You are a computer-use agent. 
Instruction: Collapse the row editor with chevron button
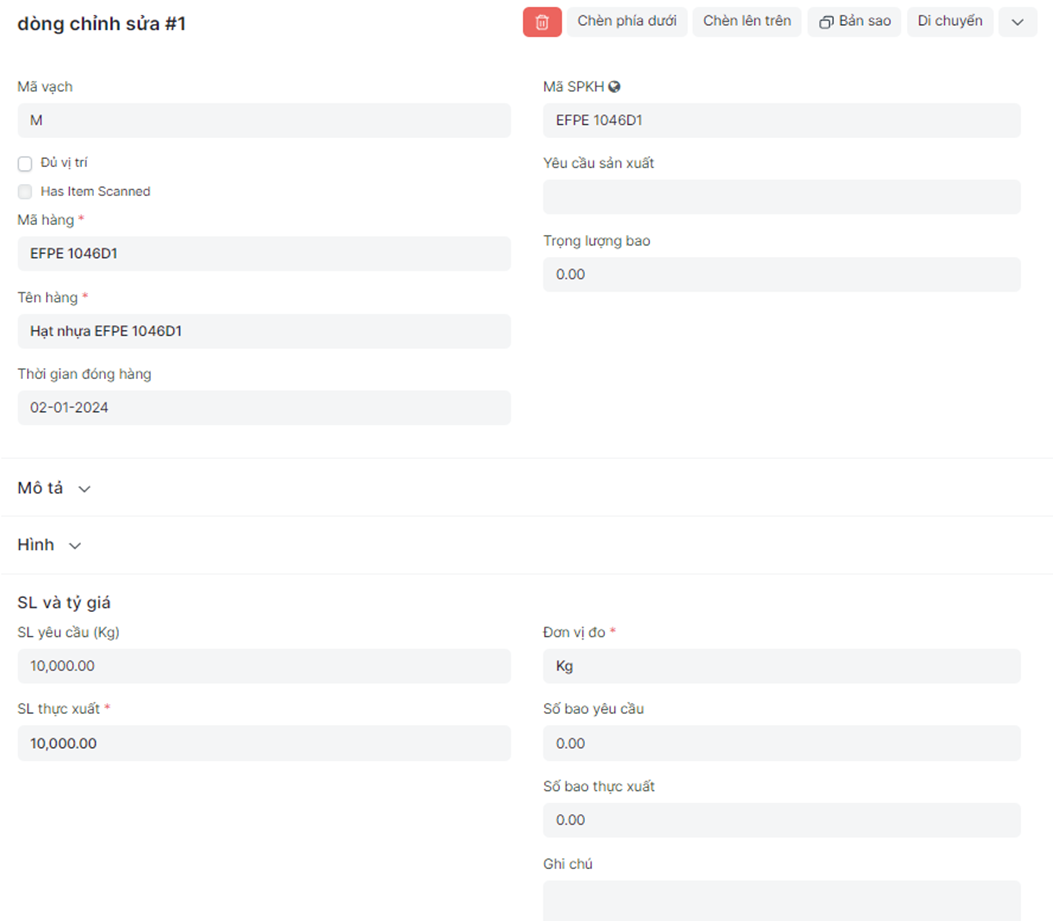[1017, 22]
